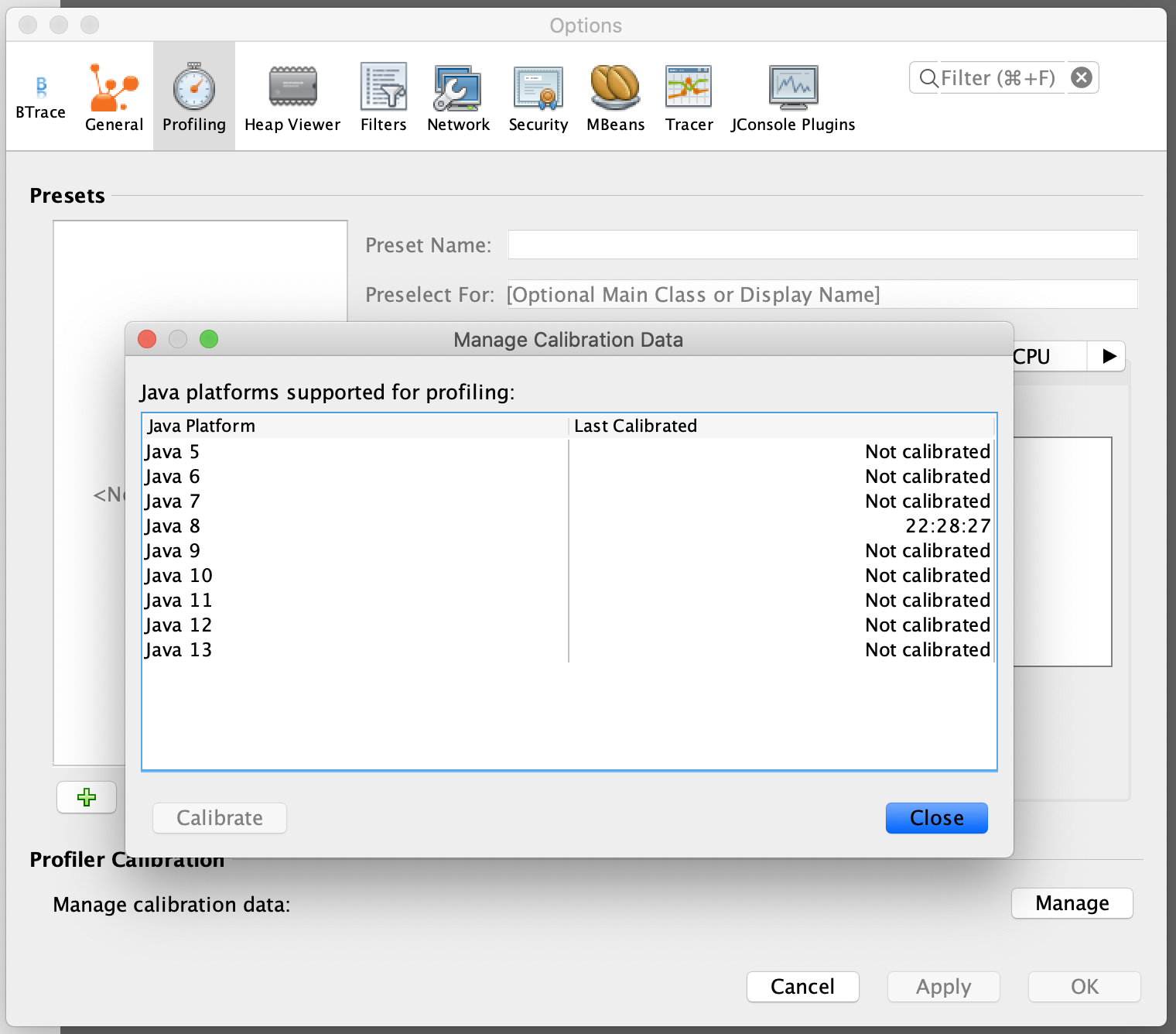1176x1034 pixels.
Task: Select the Java 5 platform row
Action: [569, 452]
